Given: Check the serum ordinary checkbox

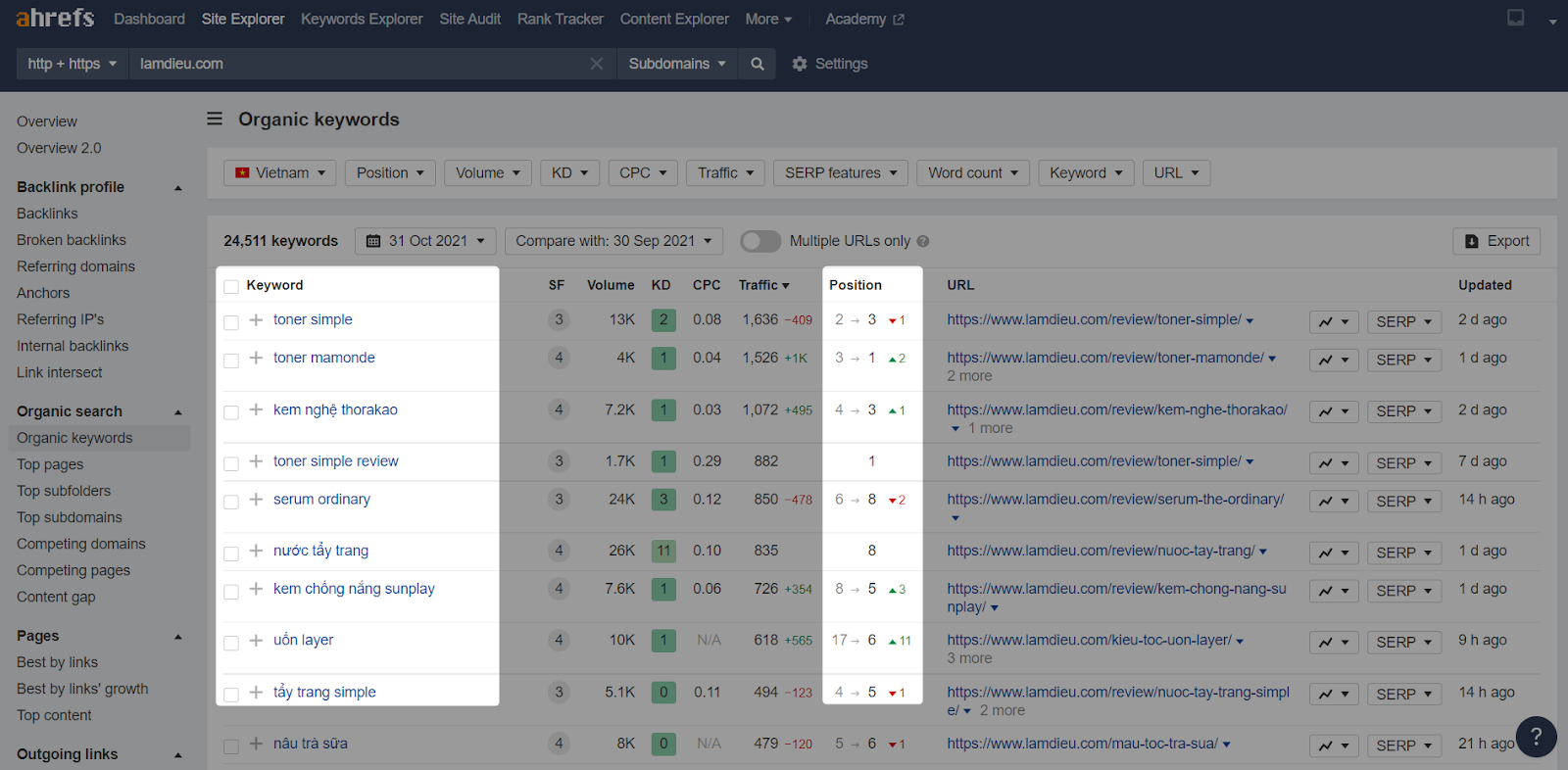Looking at the screenshot, I should tap(231, 502).
